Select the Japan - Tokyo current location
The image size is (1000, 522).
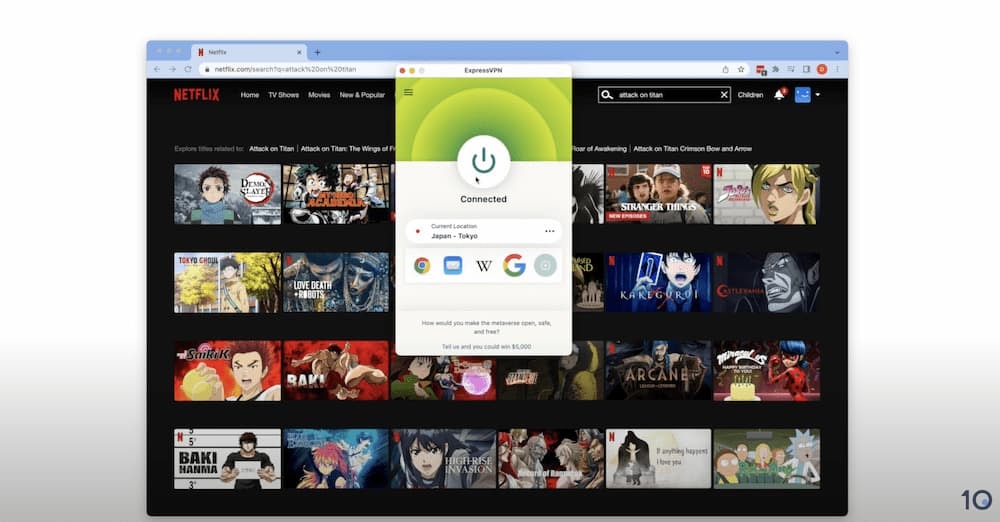483,231
